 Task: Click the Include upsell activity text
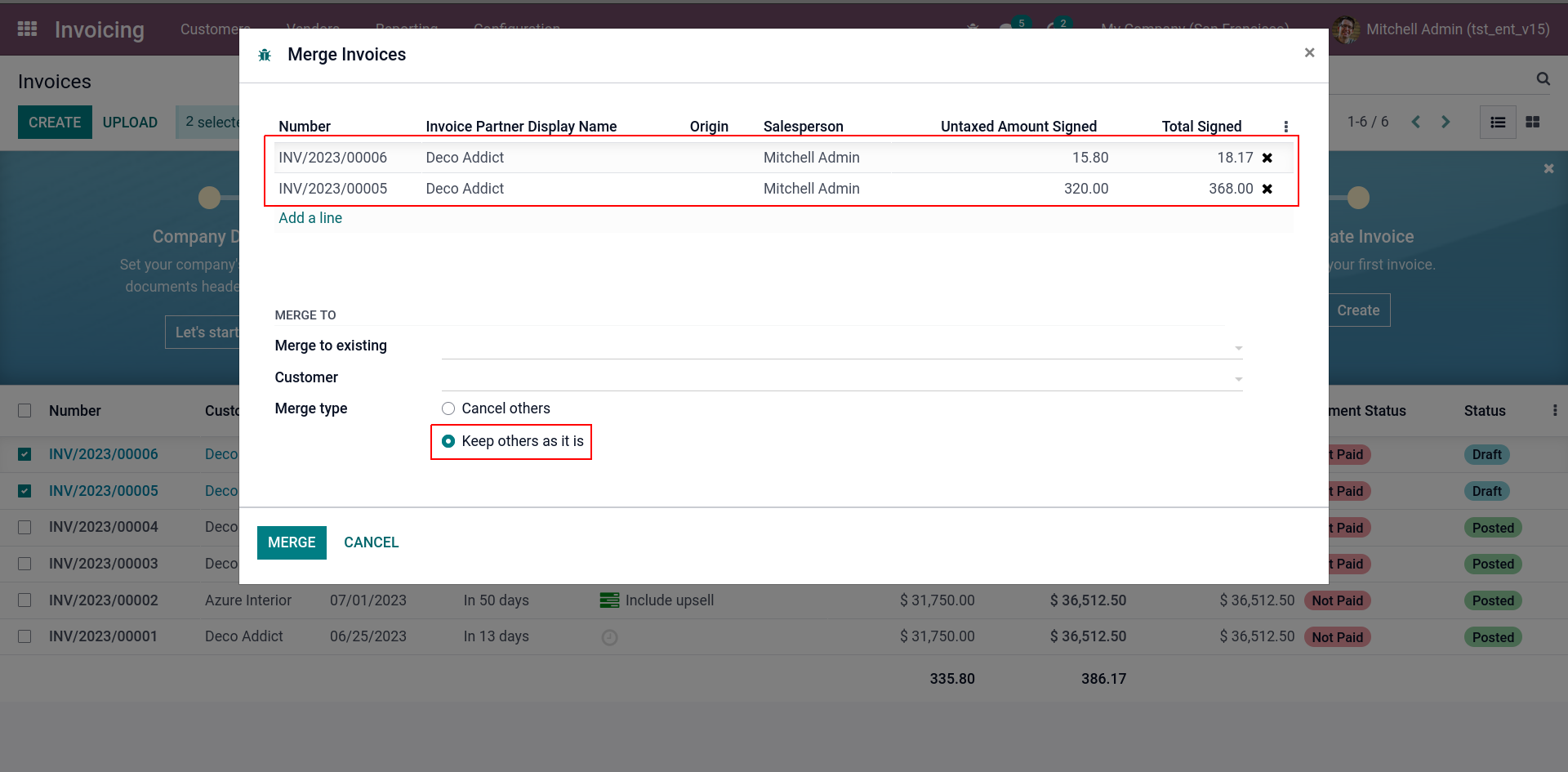pos(670,600)
